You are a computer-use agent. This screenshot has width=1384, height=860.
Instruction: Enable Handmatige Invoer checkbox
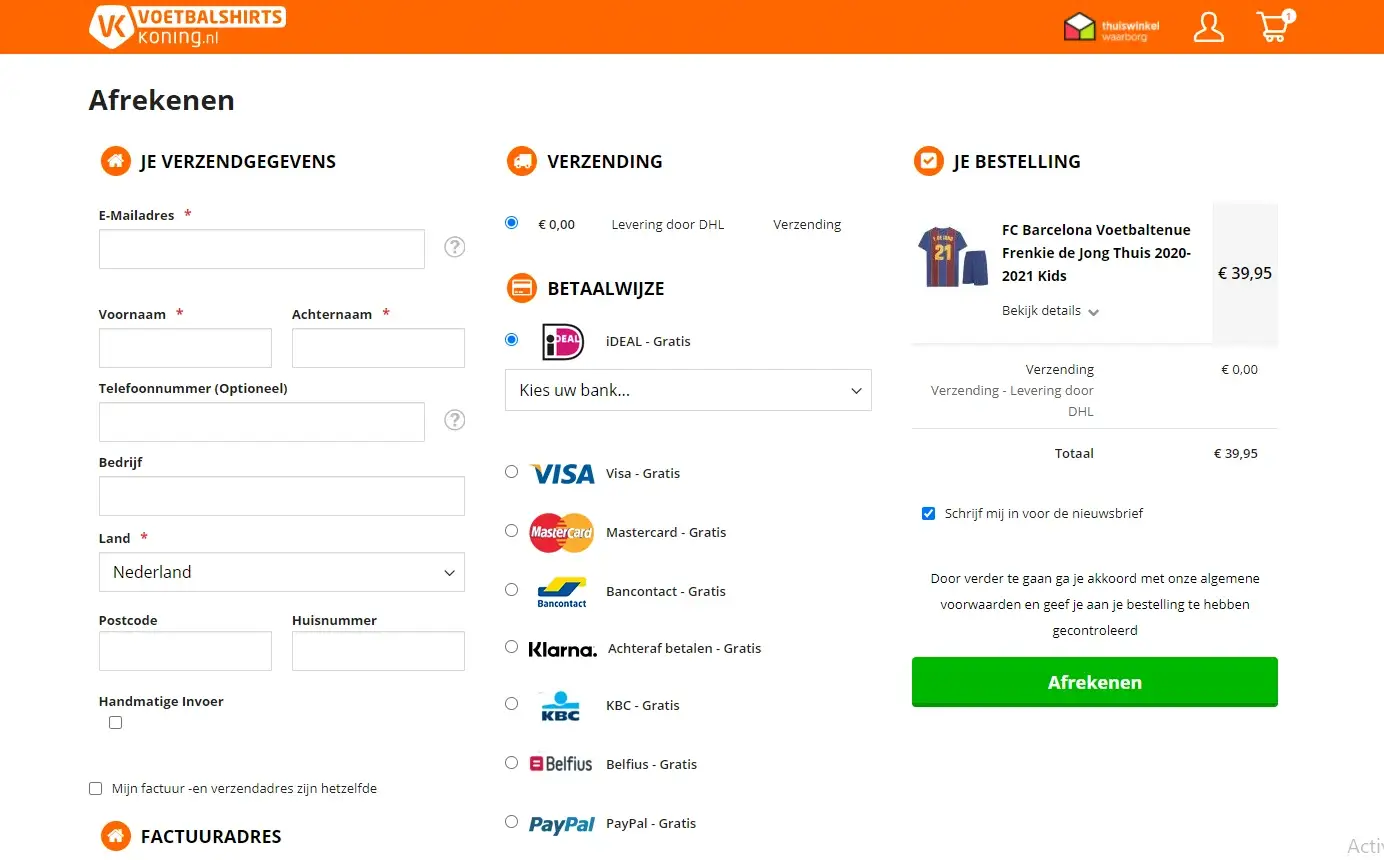coord(115,722)
